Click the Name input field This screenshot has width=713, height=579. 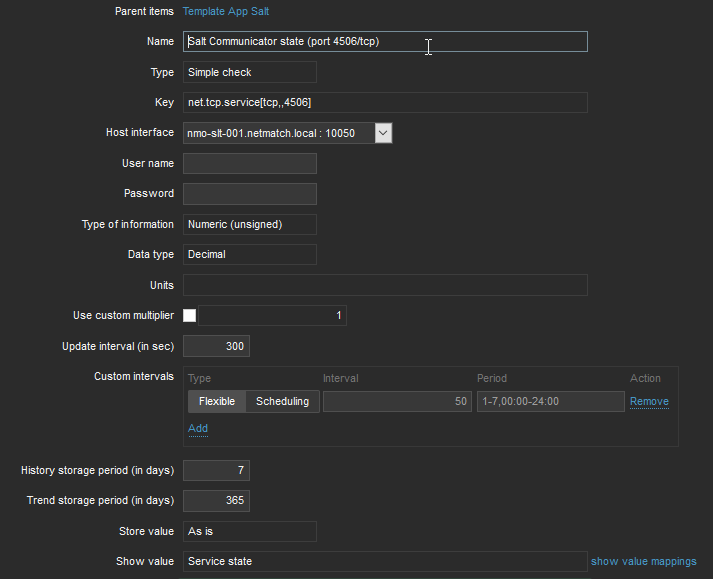coord(385,41)
